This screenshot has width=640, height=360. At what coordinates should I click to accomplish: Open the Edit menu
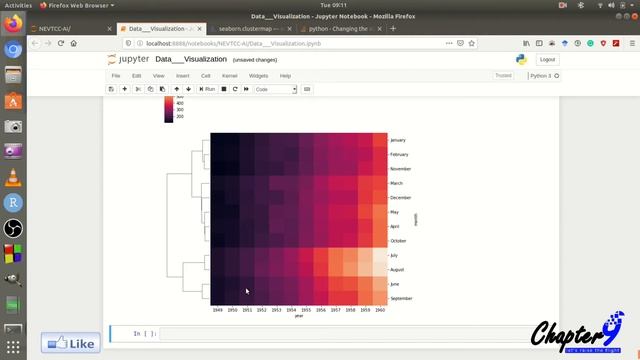(x=136, y=76)
